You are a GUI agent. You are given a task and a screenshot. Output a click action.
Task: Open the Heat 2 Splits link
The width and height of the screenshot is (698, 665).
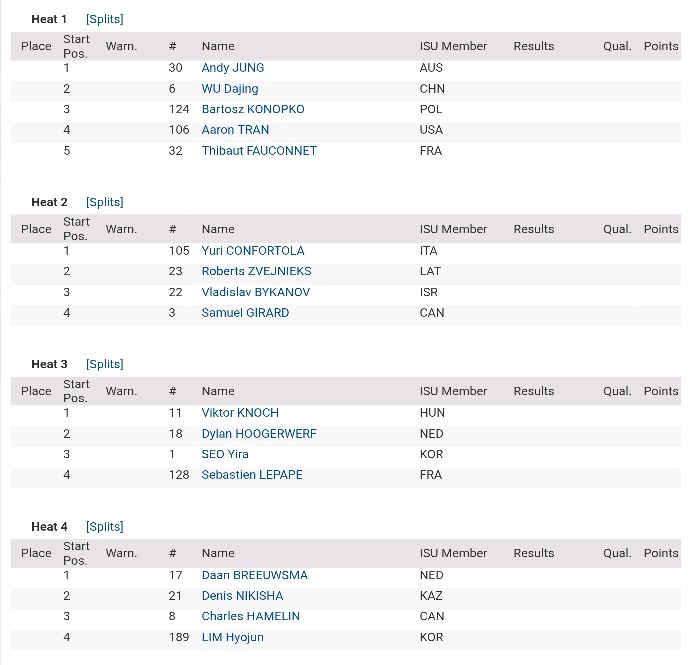(105, 202)
